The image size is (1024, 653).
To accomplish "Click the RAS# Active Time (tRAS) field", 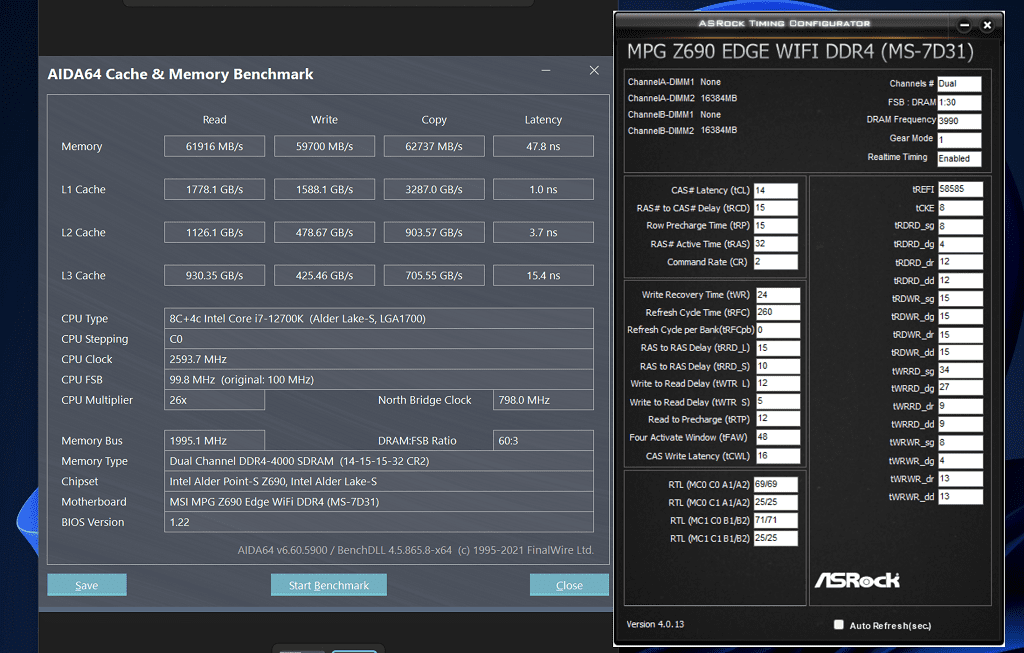I will click(x=775, y=244).
